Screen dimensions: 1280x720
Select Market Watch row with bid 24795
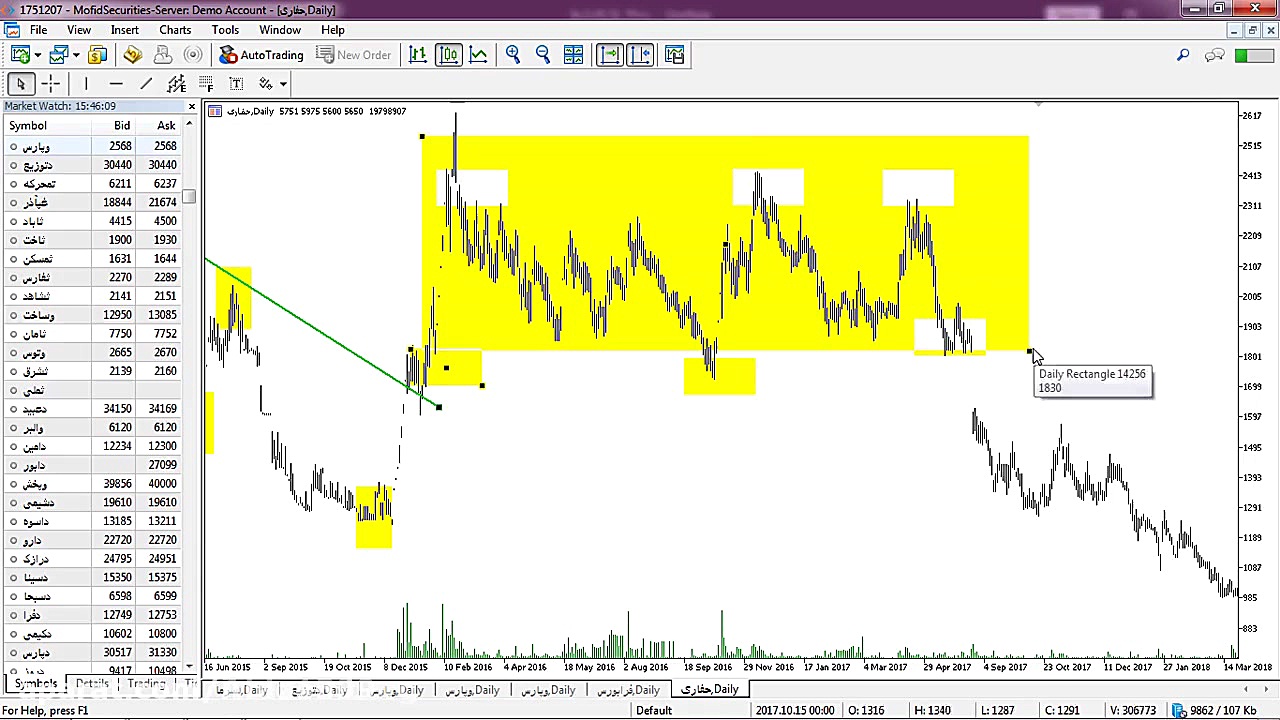point(92,559)
